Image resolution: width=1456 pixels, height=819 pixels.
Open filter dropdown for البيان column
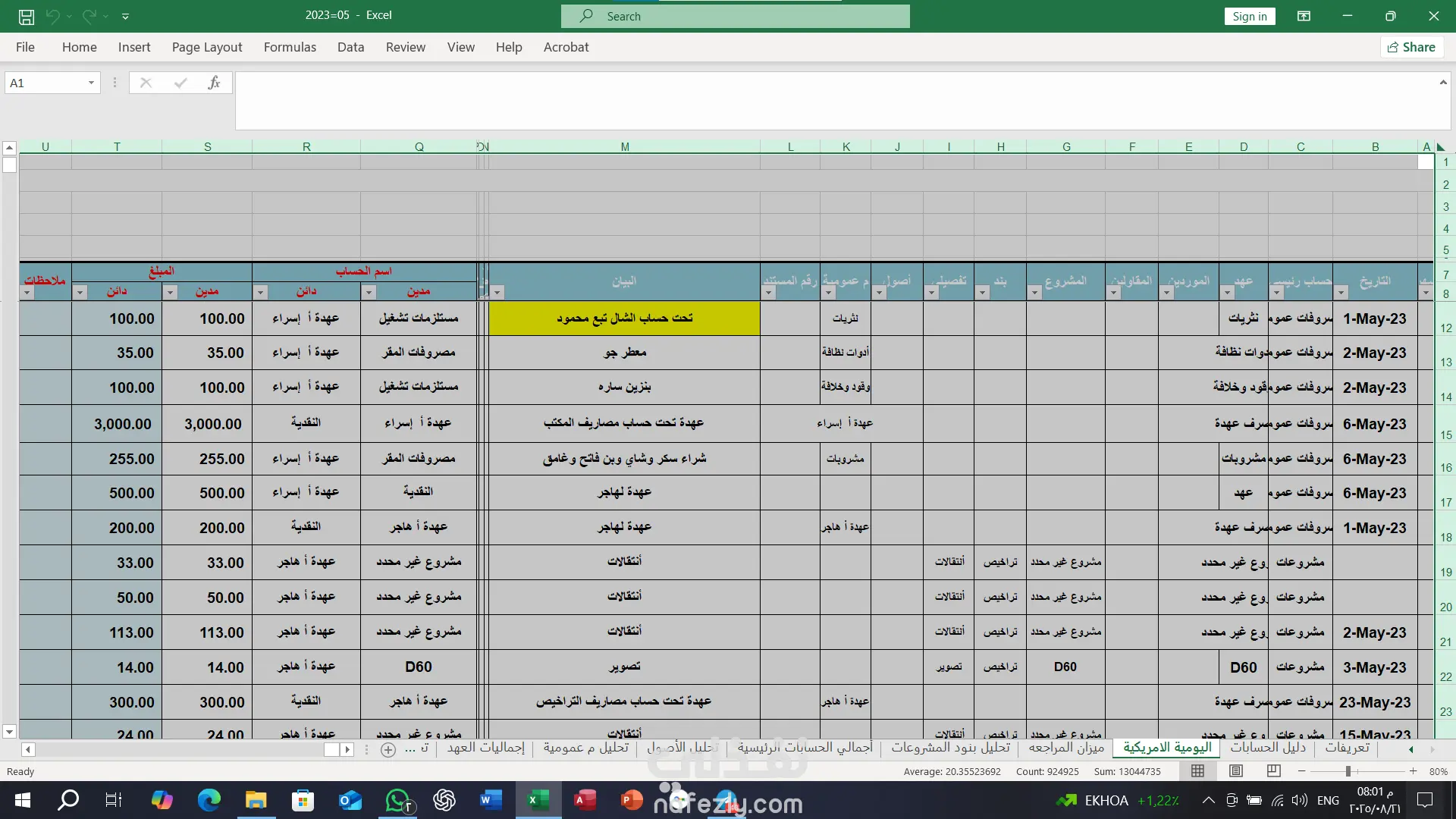click(x=497, y=293)
